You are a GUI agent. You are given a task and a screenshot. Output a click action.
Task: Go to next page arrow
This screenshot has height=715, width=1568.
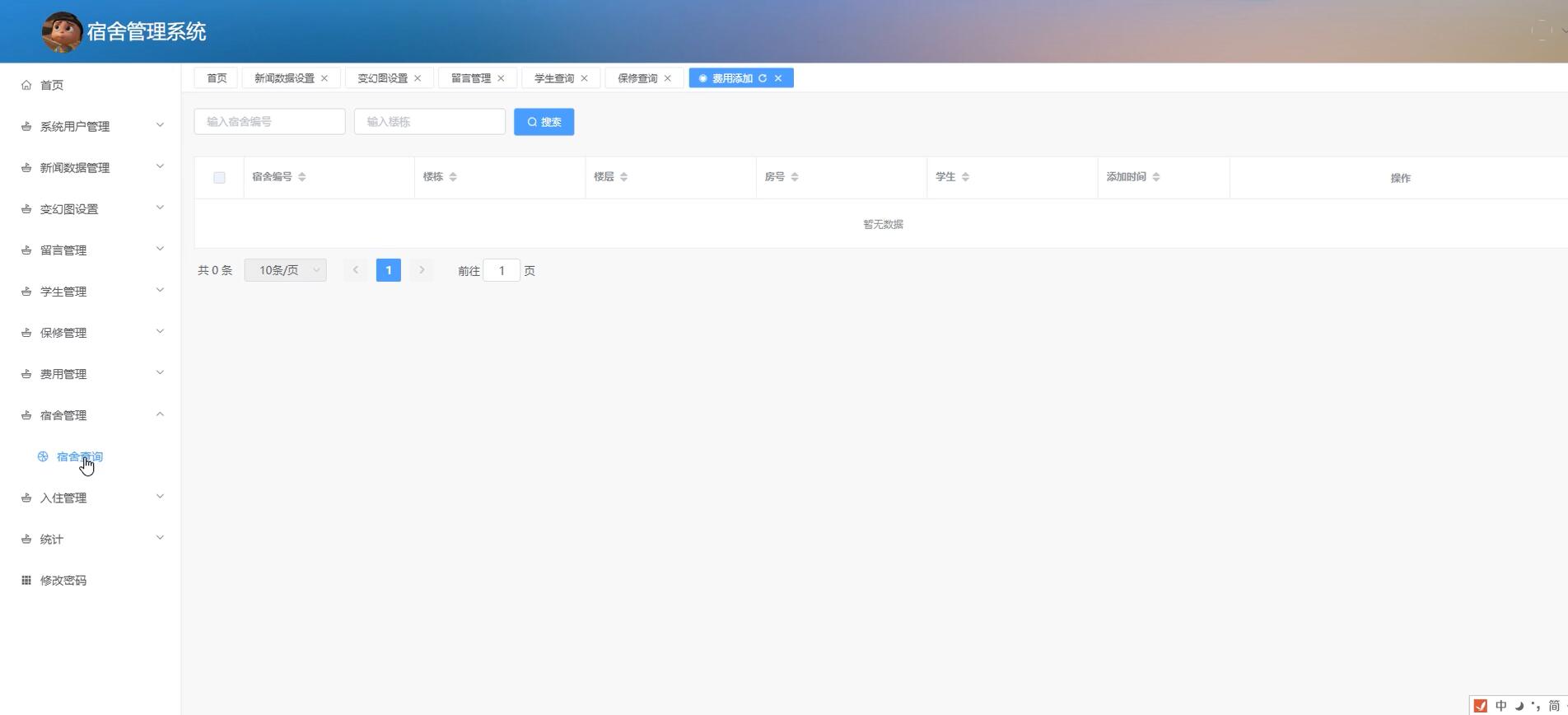click(x=422, y=270)
